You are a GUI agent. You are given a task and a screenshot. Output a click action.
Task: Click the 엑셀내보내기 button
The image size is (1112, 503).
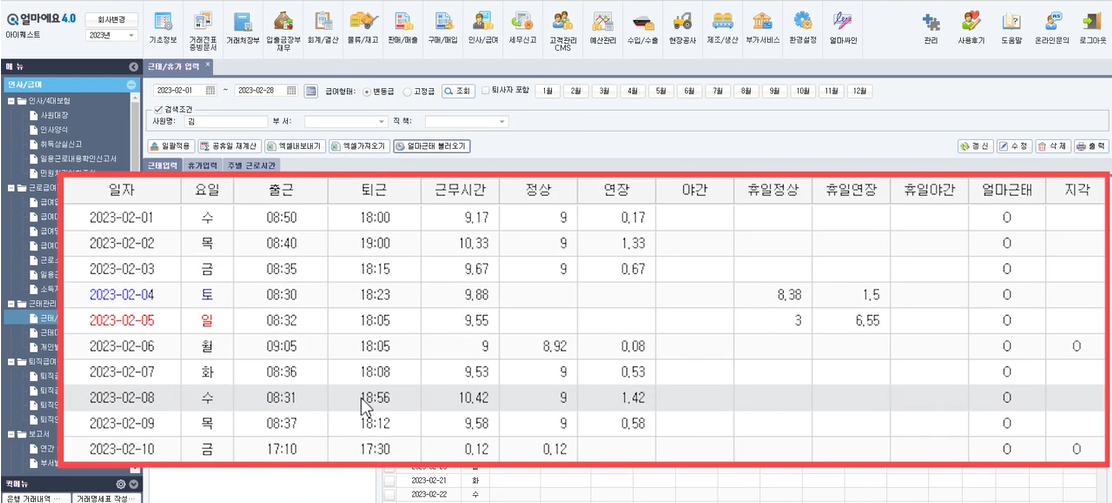coord(296,146)
